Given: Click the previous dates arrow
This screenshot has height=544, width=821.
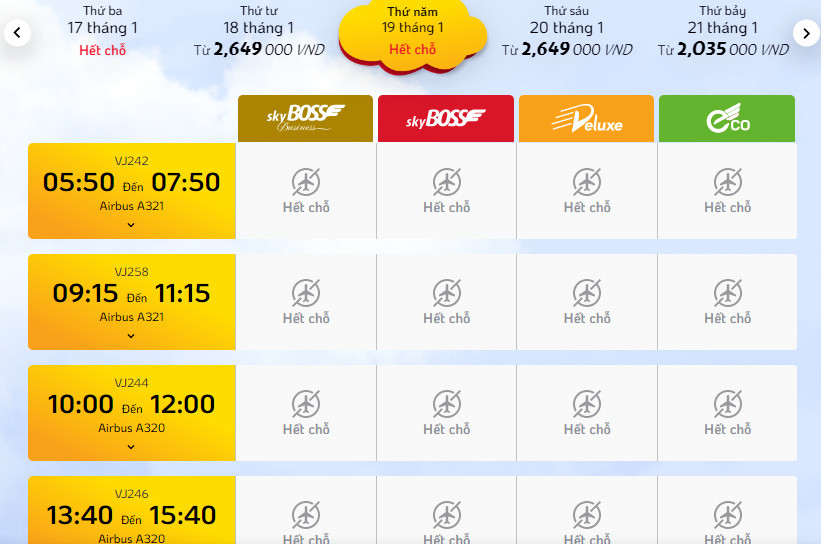Looking at the screenshot, I should (17, 33).
